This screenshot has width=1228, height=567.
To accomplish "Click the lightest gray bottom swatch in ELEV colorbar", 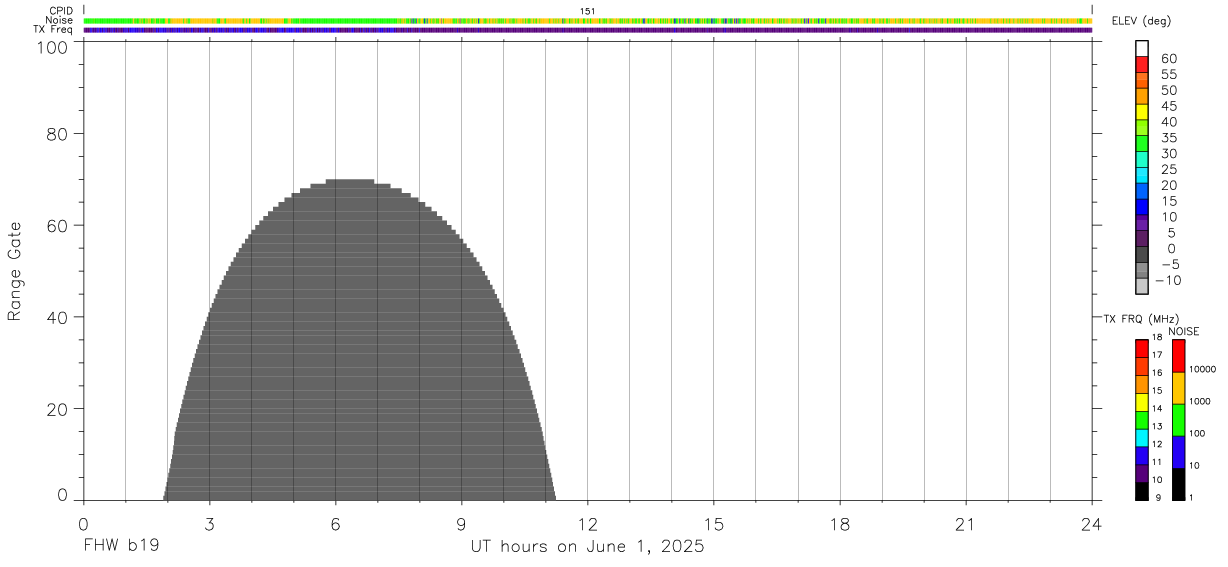I will (1142, 287).
